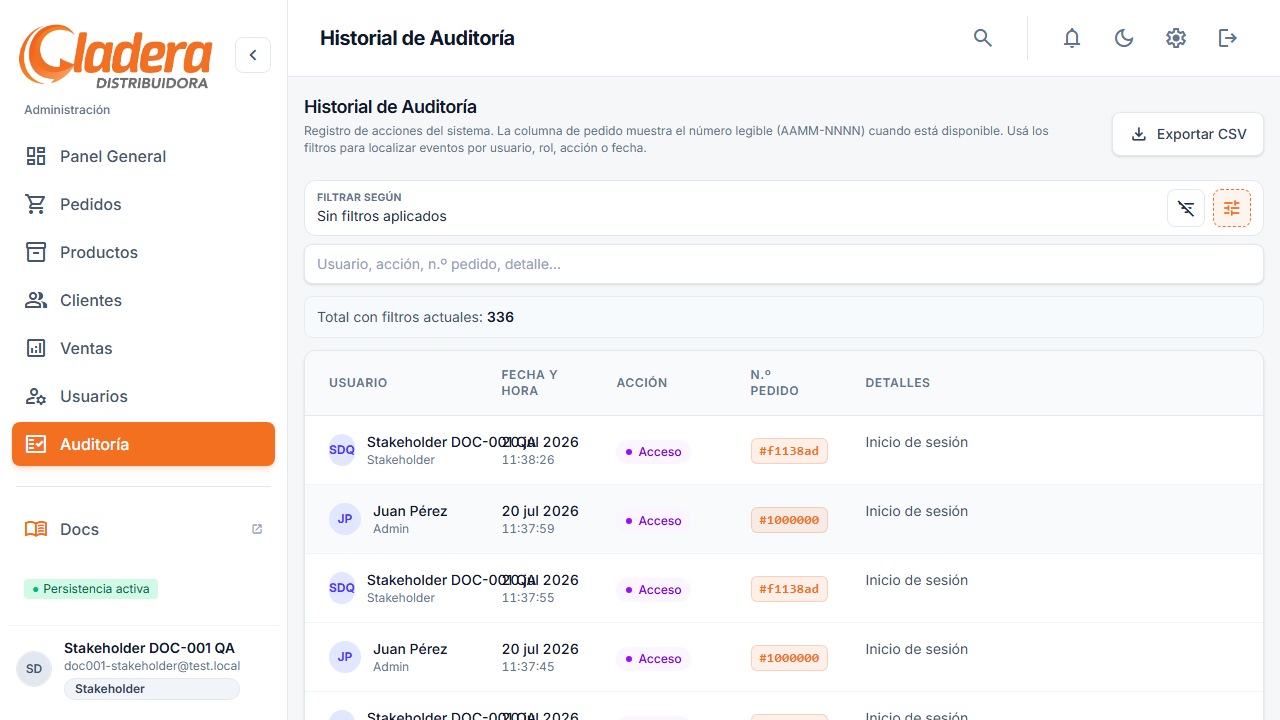The height and width of the screenshot is (720, 1280).
Task: Click the Sin filtros aplicados filter summary
Action: tap(382, 216)
